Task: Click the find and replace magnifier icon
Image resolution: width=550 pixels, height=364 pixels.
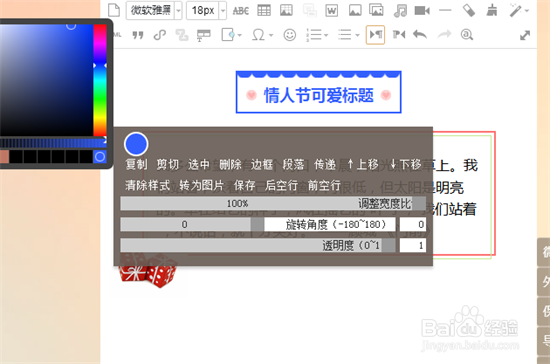Action: click(x=467, y=35)
